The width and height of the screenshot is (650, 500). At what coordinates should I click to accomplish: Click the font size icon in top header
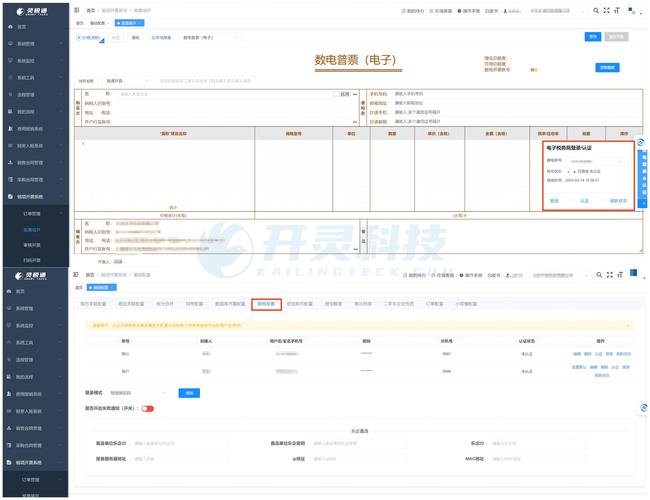point(617,10)
